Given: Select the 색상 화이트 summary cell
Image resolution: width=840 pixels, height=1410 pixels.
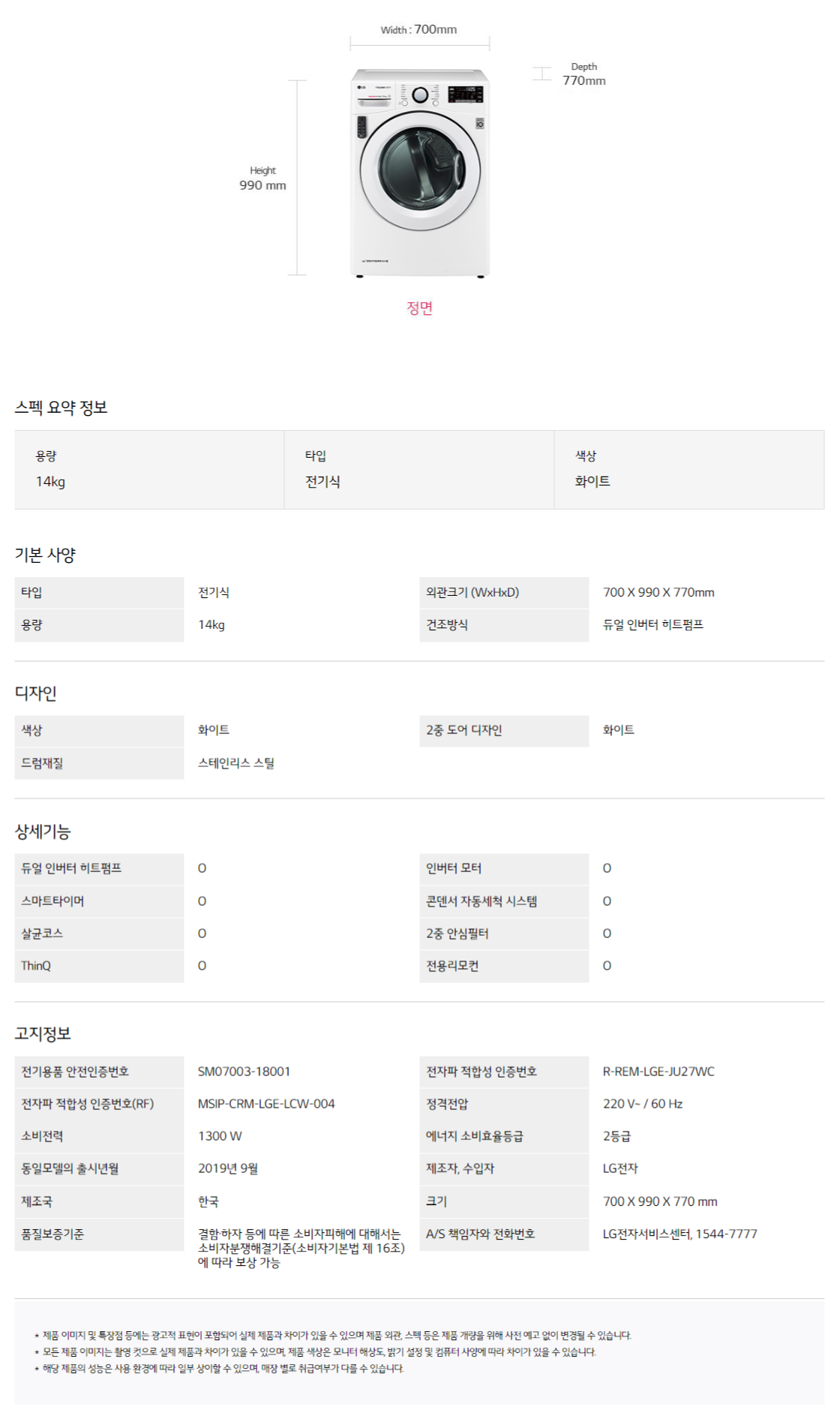Looking at the screenshot, I should point(689,470).
